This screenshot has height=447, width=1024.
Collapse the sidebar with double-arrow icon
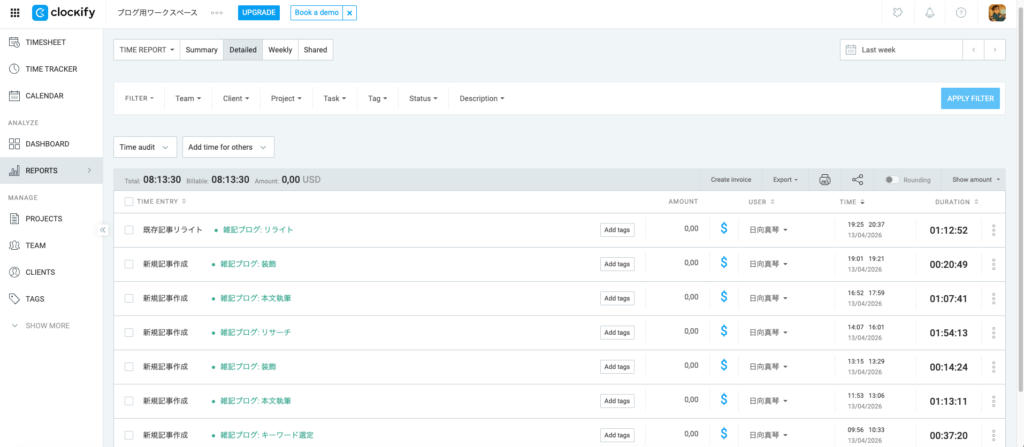tap(102, 230)
